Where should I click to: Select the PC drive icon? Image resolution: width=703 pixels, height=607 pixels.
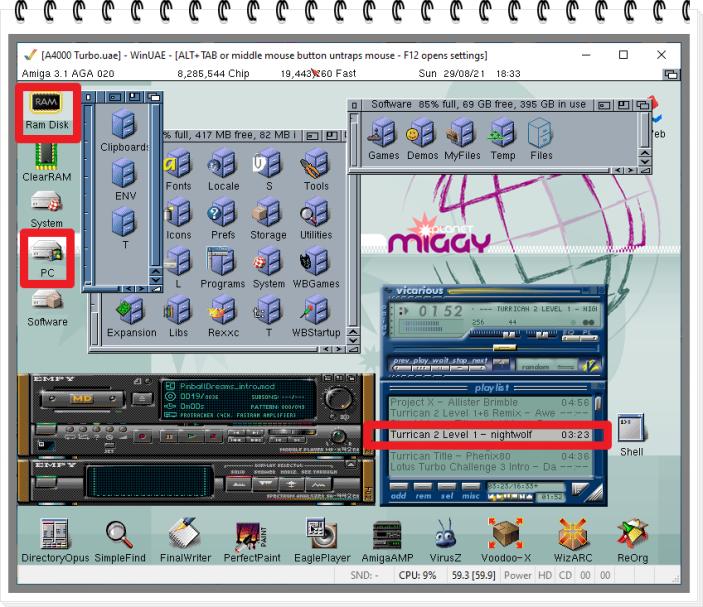tap(47, 257)
